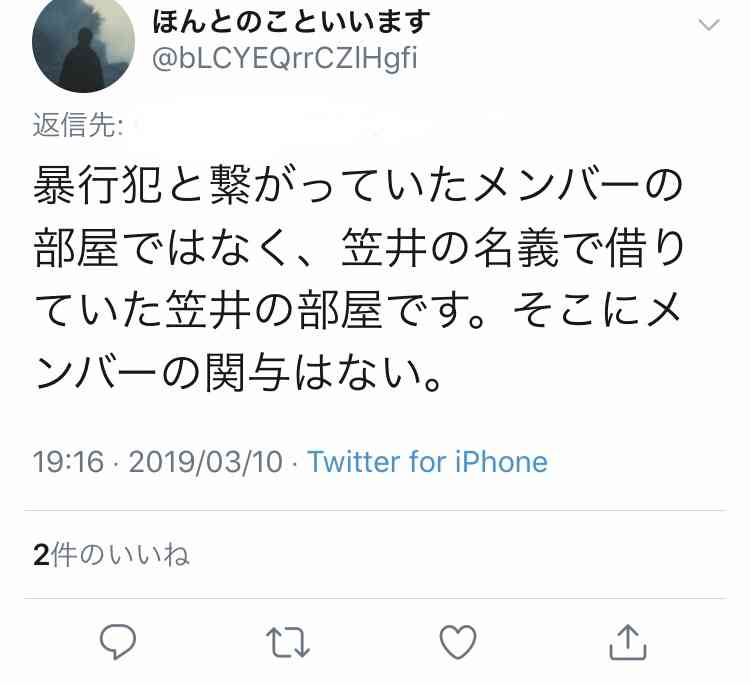750x683 pixels.
Task: Expand the tweet options chevron menu
Action: pos(709,24)
